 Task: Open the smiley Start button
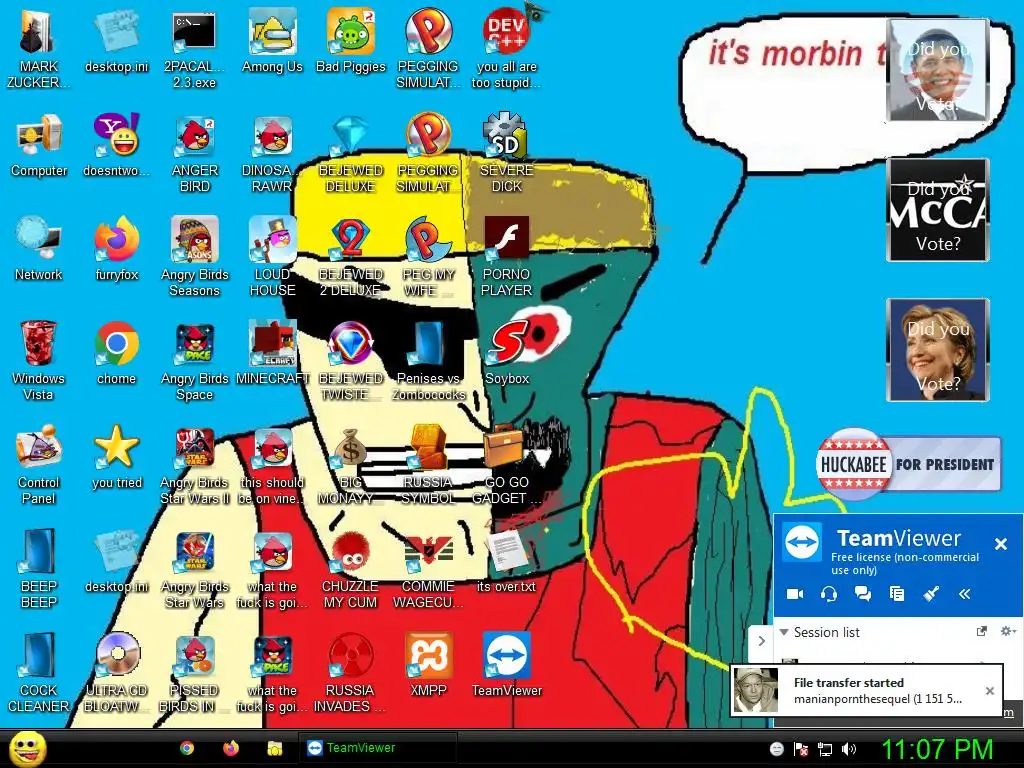[27, 748]
